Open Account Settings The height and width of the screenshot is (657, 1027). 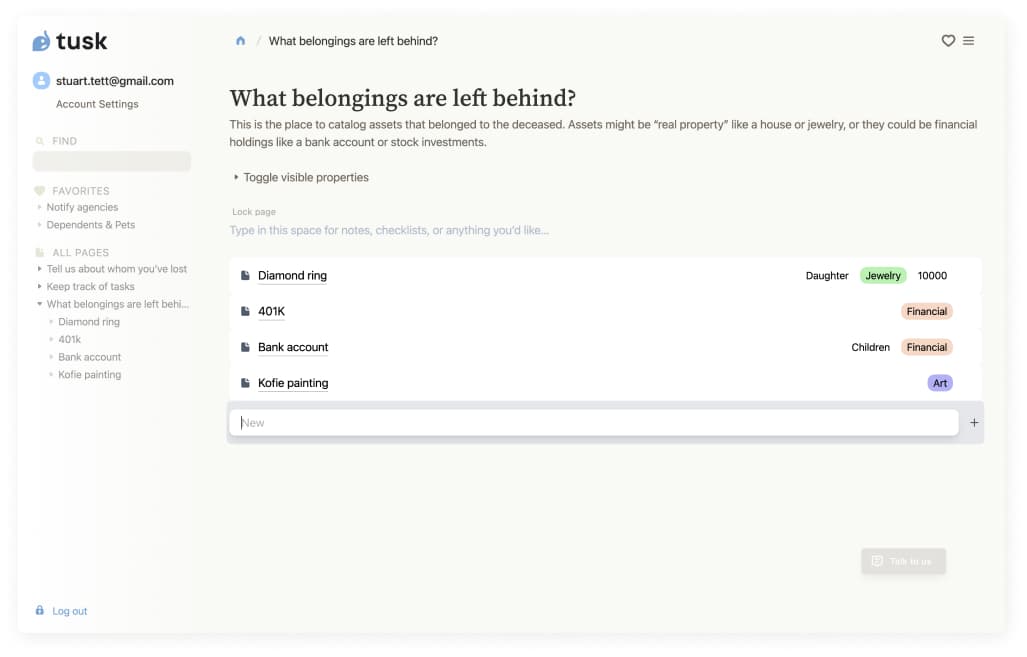[97, 104]
